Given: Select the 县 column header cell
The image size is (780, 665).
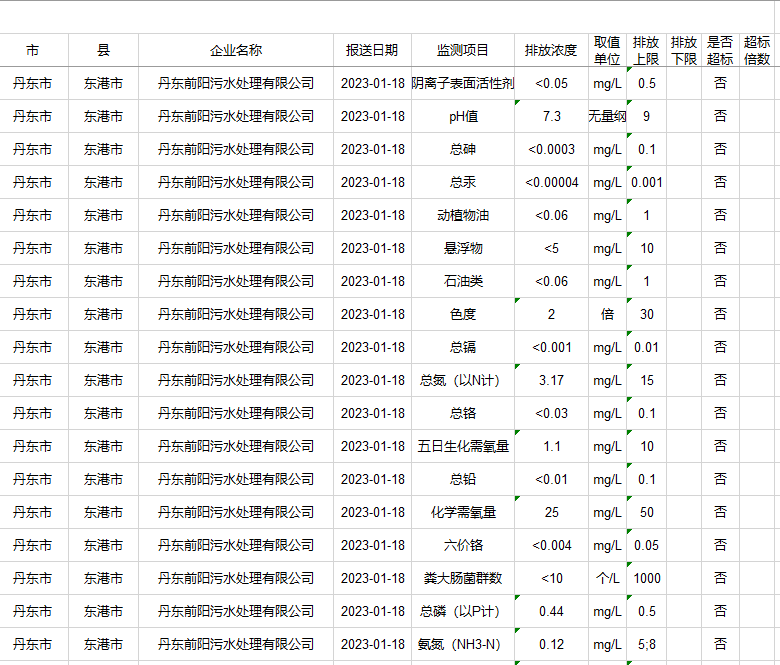Looking at the screenshot, I should click(103, 50).
